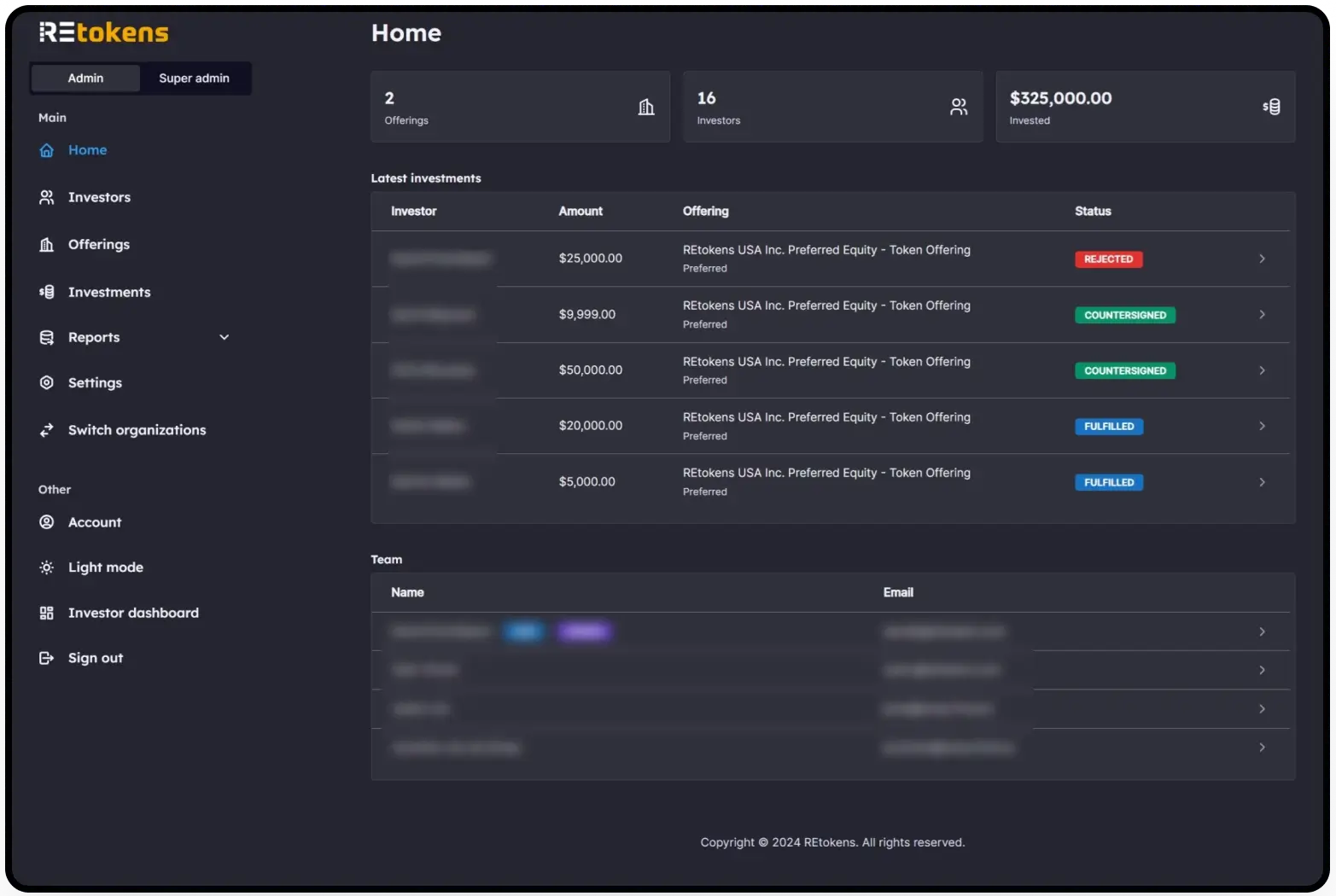The width and height of the screenshot is (1336, 896).
Task: Open the 16 Investors summary card
Action: [x=833, y=107]
